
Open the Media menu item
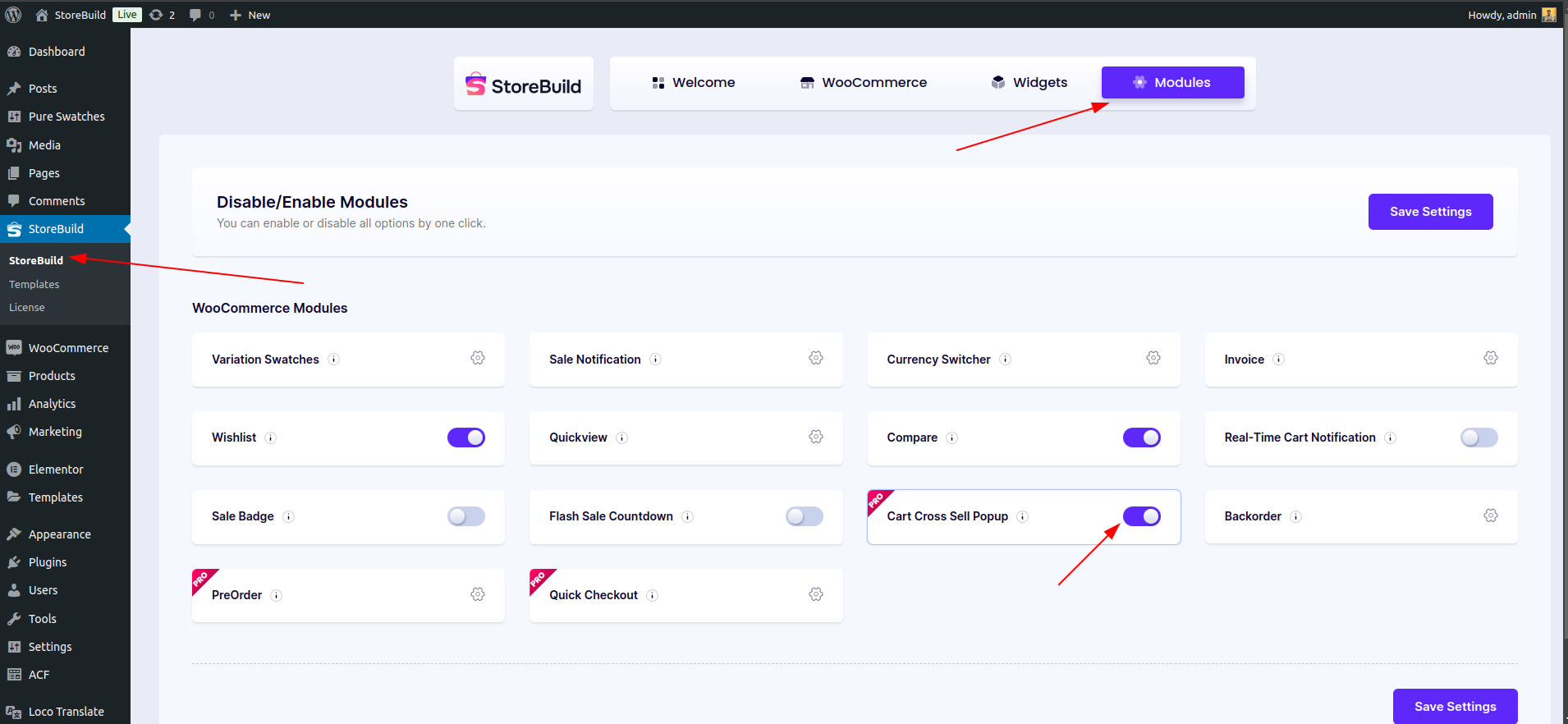[x=65, y=145]
